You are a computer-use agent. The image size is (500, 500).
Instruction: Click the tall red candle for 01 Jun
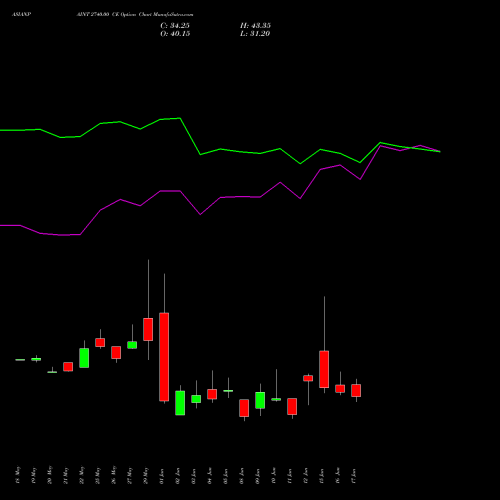tap(164, 357)
